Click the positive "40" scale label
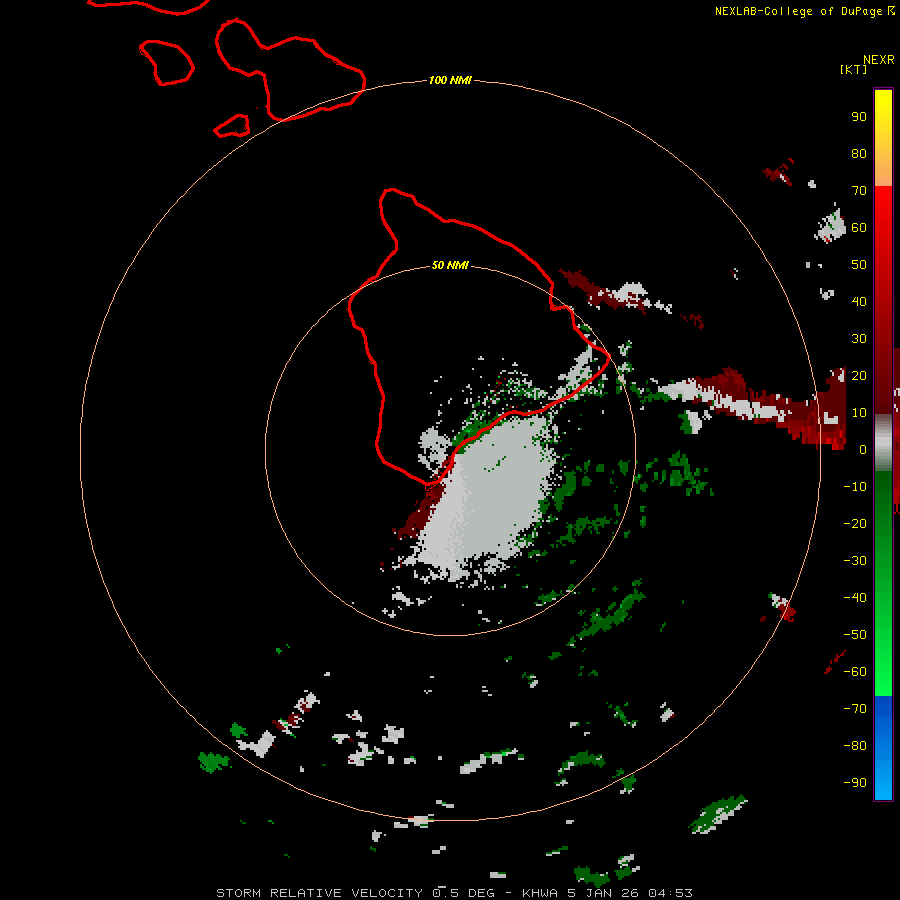This screenshot has width=900, height=900. click(859, 301)
